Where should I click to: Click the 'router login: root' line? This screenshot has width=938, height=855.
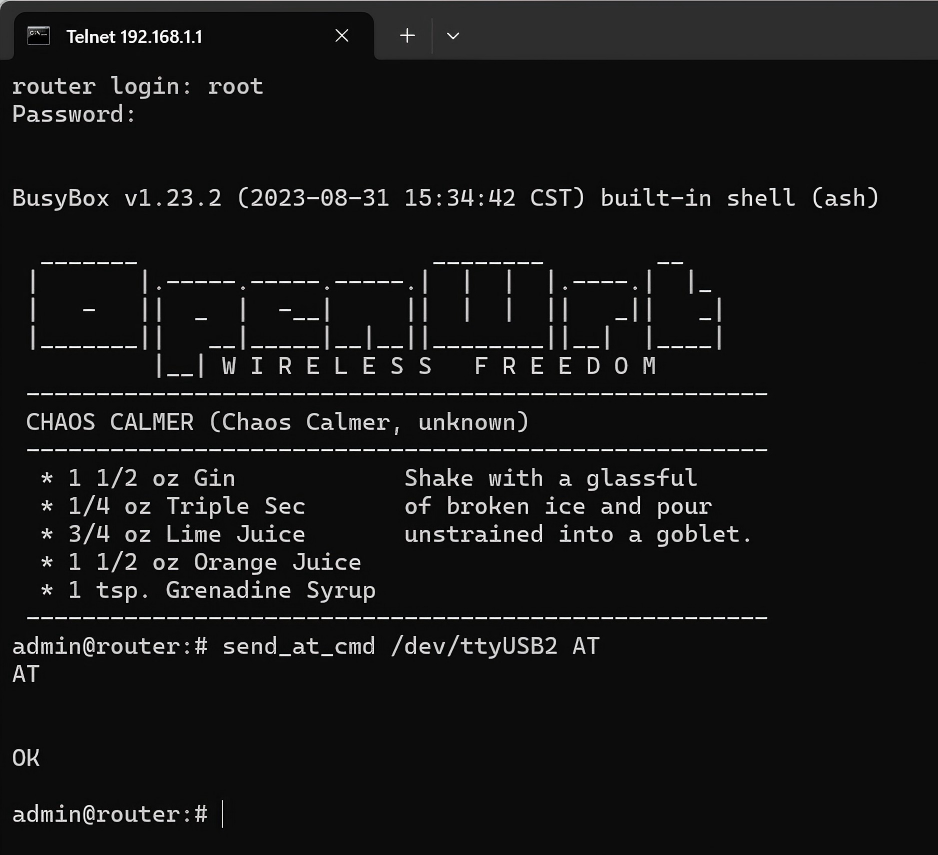[137, 86]
